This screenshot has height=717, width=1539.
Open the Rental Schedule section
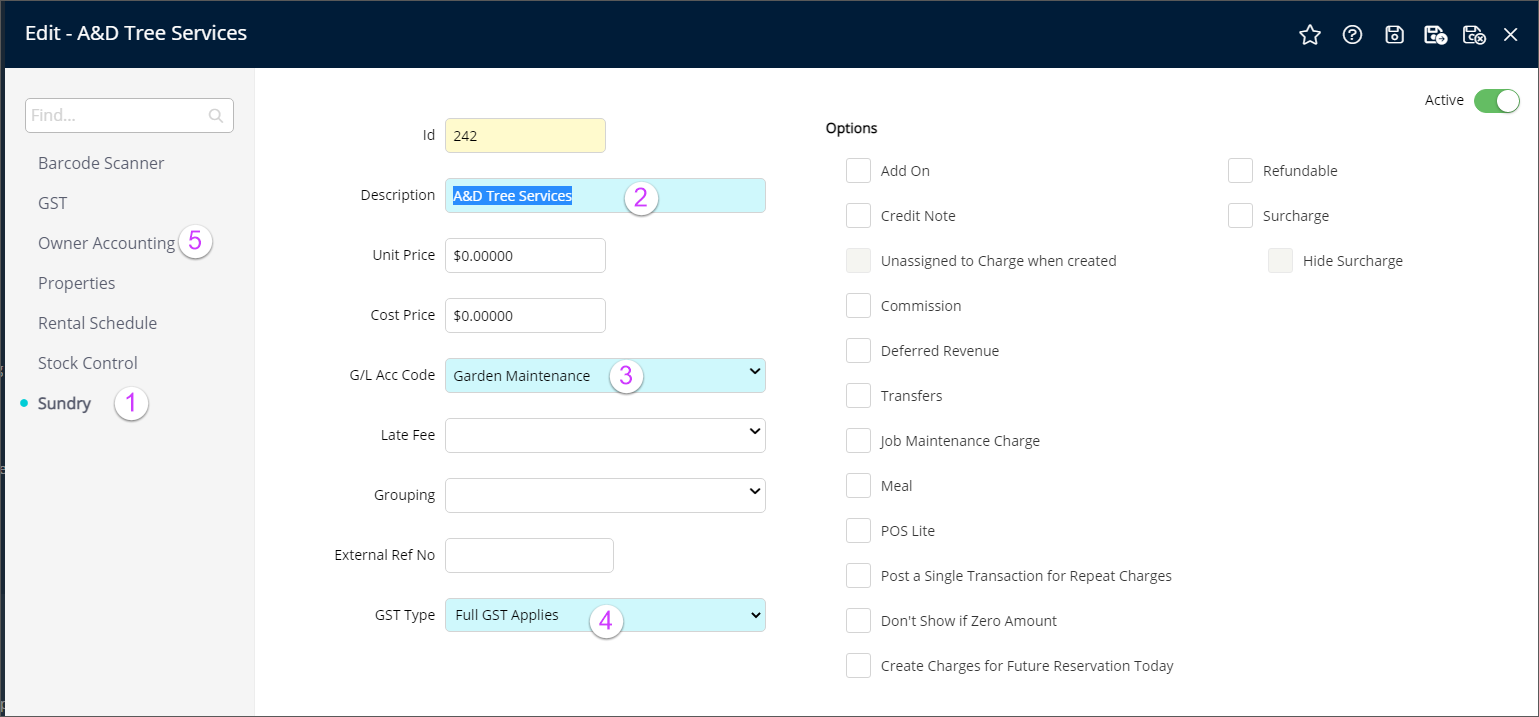click(x=97, y=323)
